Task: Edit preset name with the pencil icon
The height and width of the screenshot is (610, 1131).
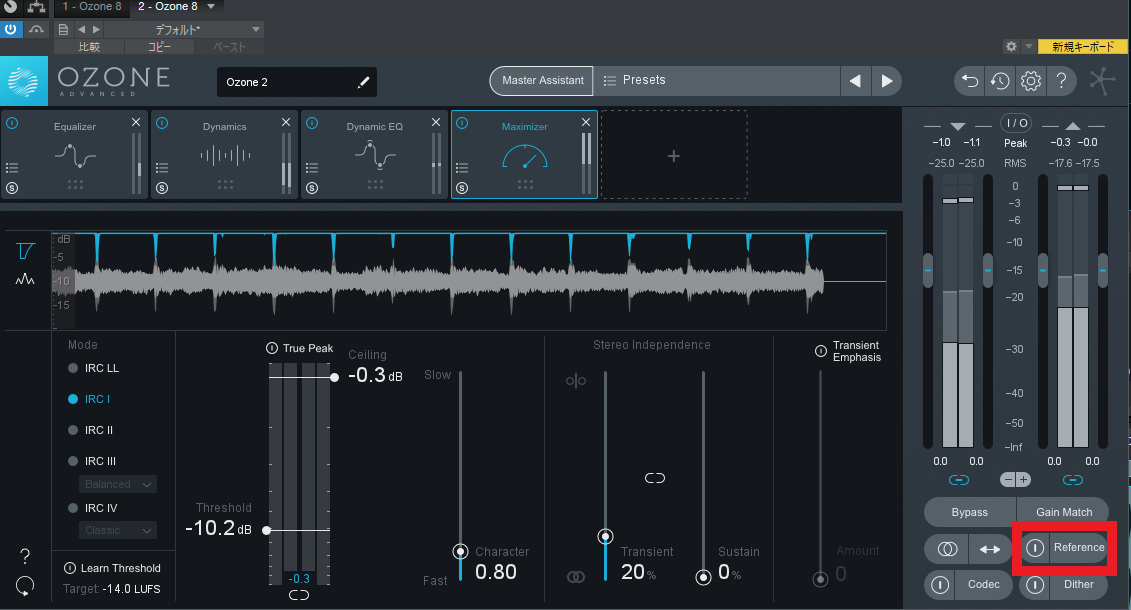Action: (364, 82)
